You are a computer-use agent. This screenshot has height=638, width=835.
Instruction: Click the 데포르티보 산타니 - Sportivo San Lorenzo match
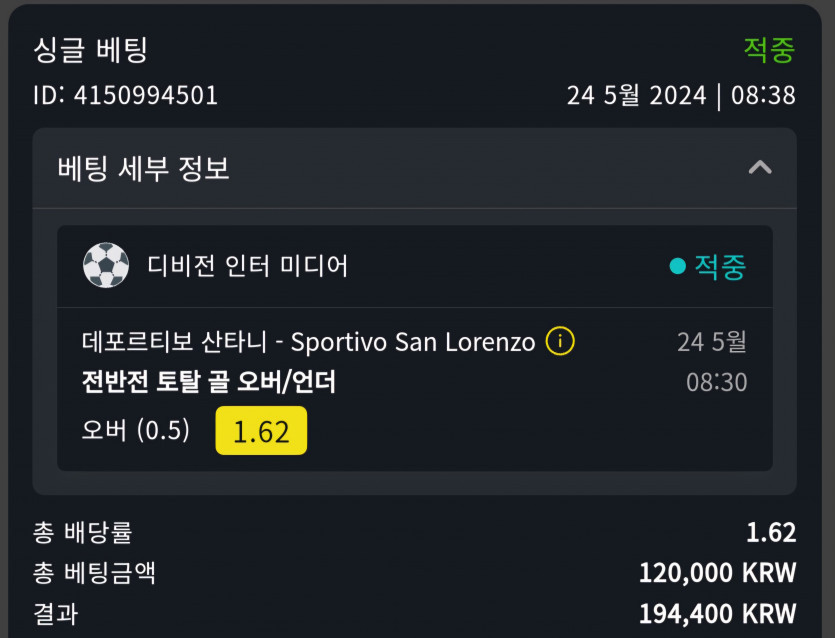pos(308,342)
